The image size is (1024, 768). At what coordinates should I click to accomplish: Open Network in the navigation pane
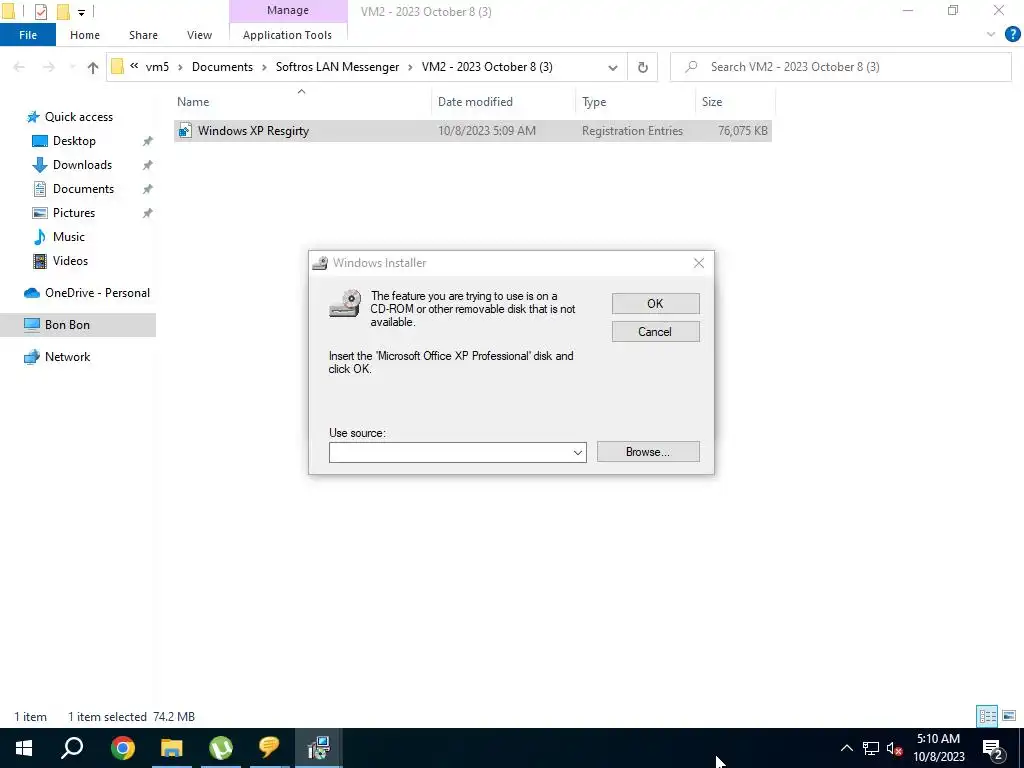click(67, 357)
